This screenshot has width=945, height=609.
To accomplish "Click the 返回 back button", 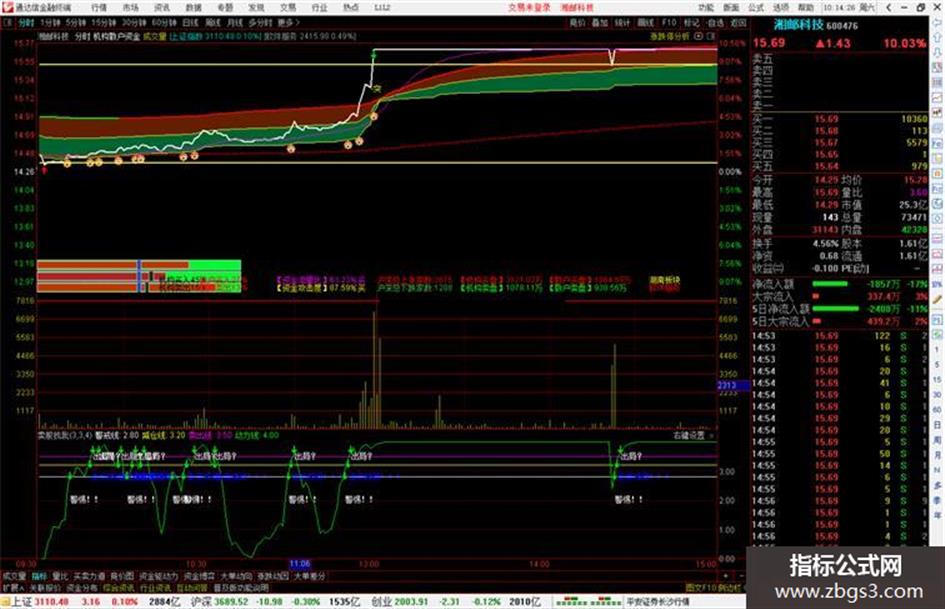I will (x=738, y=22).
